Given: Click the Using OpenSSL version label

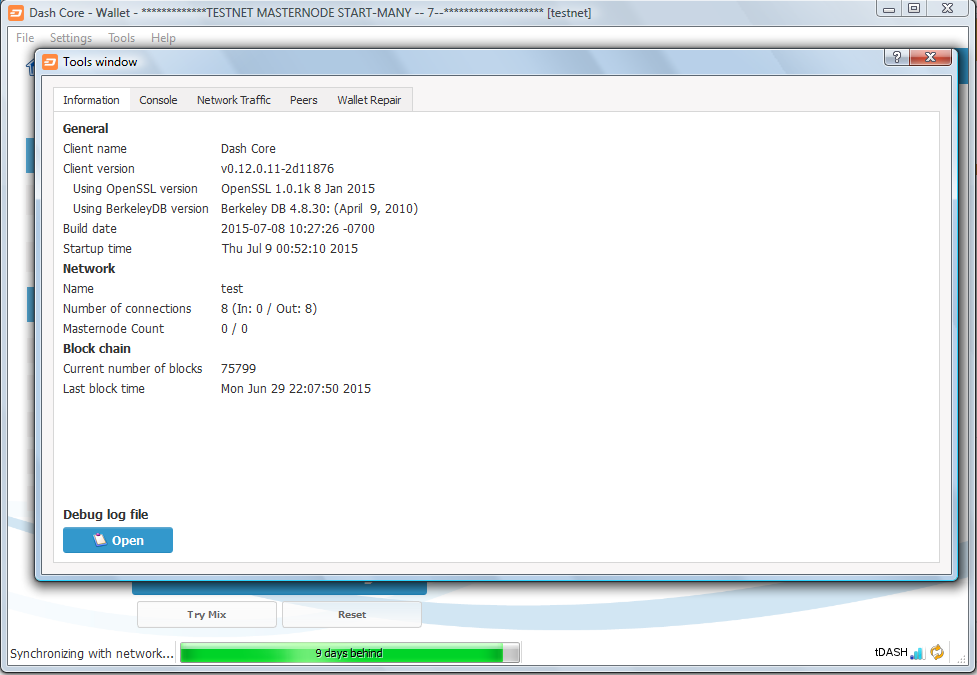Looking at the screenshot, I should click(135, 188).
